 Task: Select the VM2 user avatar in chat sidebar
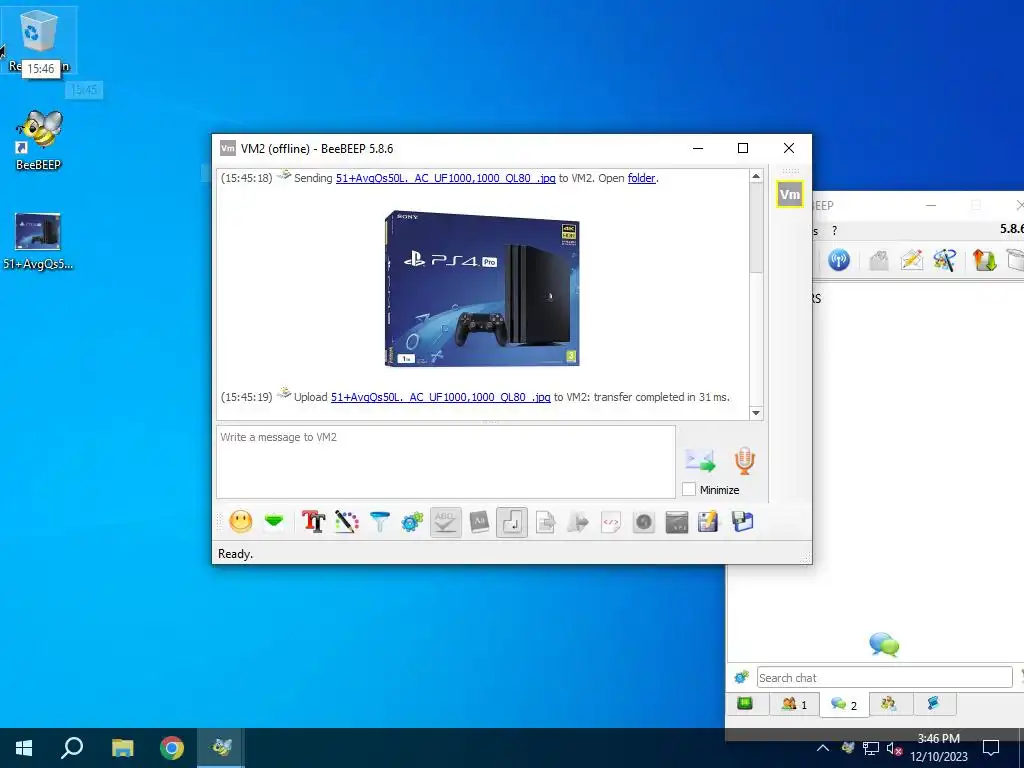point(790,195)
